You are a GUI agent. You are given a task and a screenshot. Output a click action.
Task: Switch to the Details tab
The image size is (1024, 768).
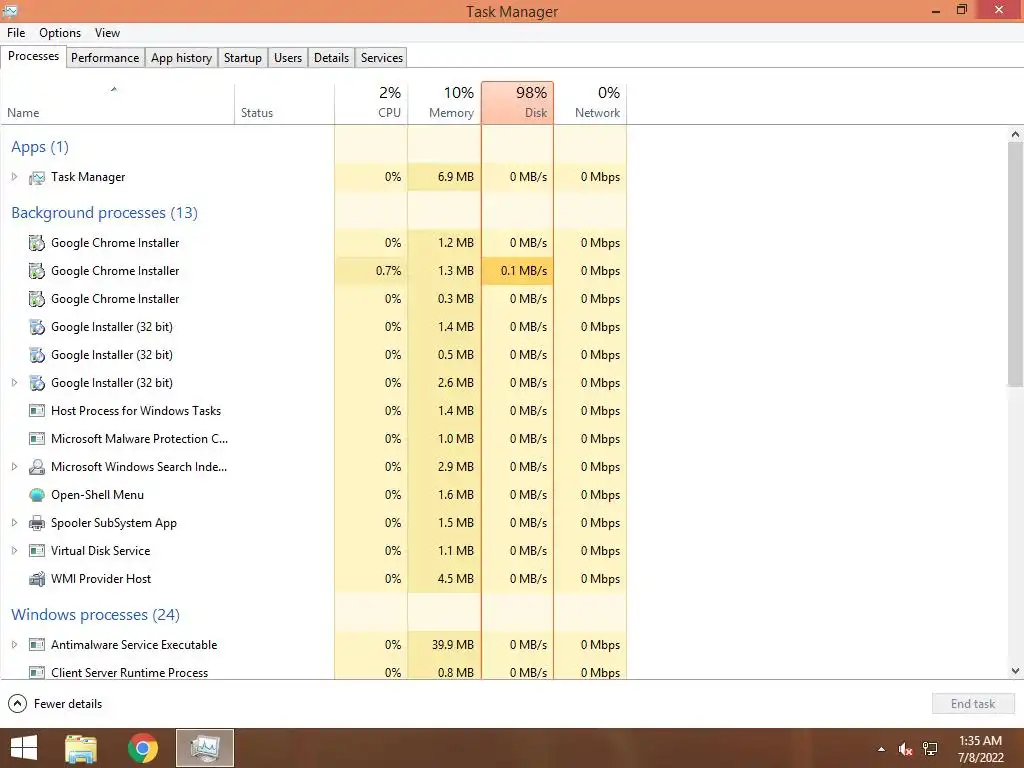coord(332,58)
